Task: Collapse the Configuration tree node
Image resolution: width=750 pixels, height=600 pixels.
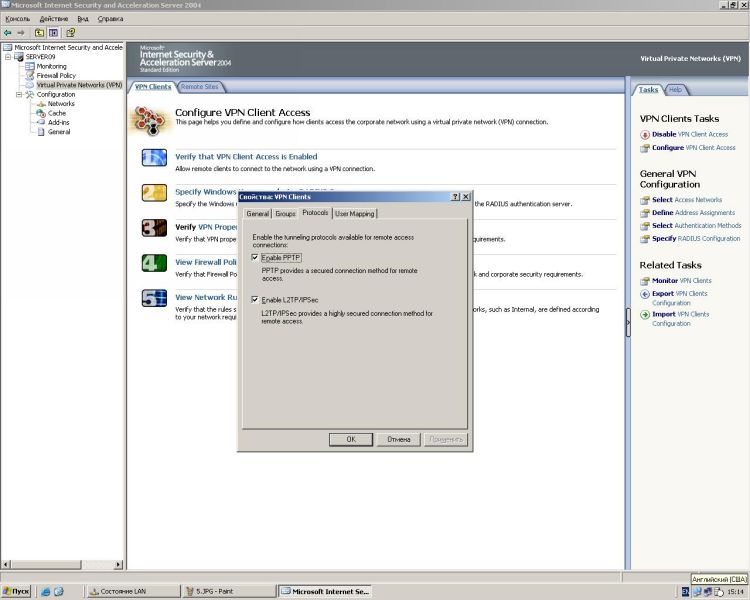Action: tap(19, 94)
